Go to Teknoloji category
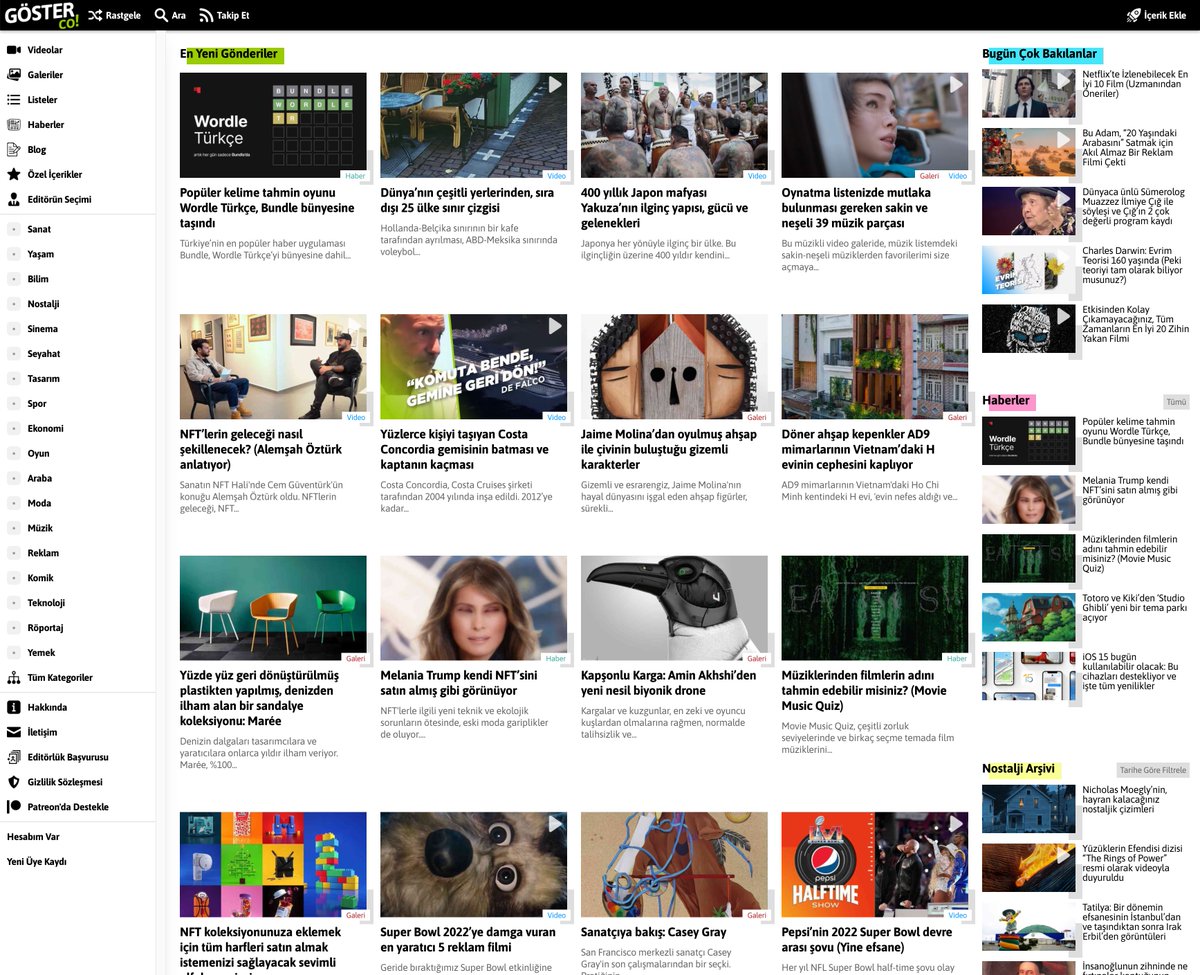This screenshot has height=975, width=1200. click(x=46, y=603)
